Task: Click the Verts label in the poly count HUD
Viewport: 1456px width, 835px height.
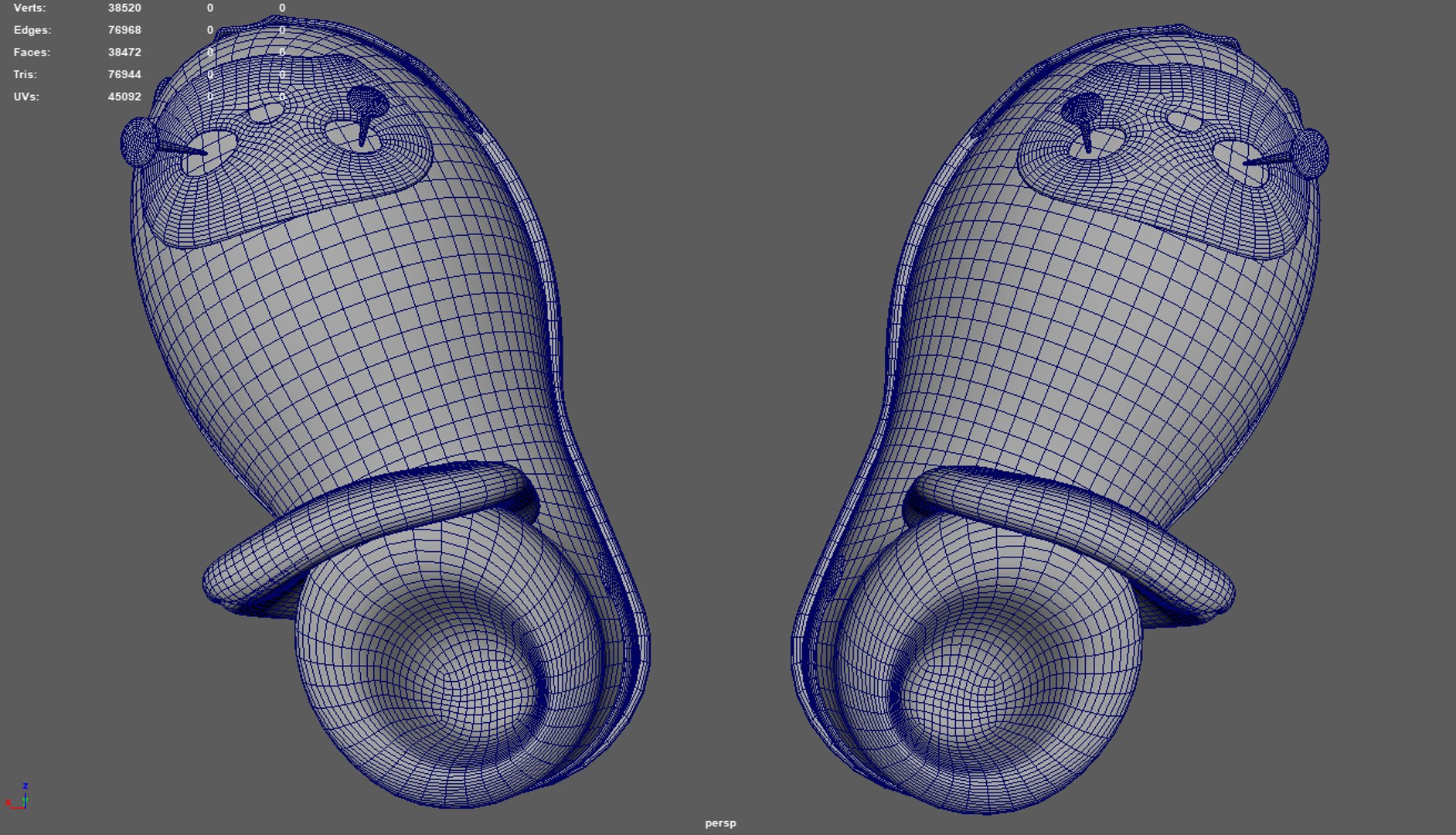Action: click(29, 8)
